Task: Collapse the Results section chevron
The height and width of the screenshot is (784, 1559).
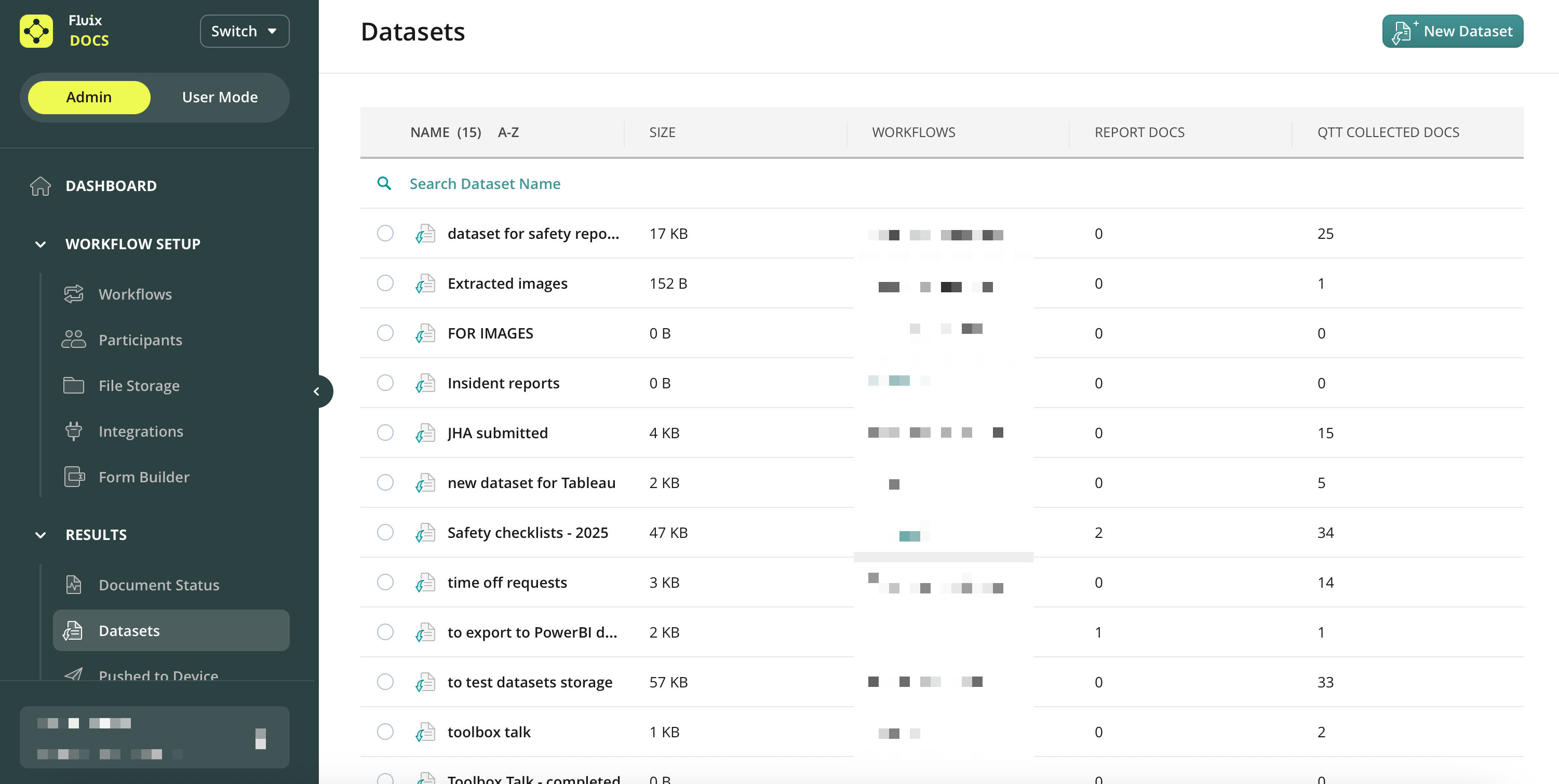Action: (41, 535)
